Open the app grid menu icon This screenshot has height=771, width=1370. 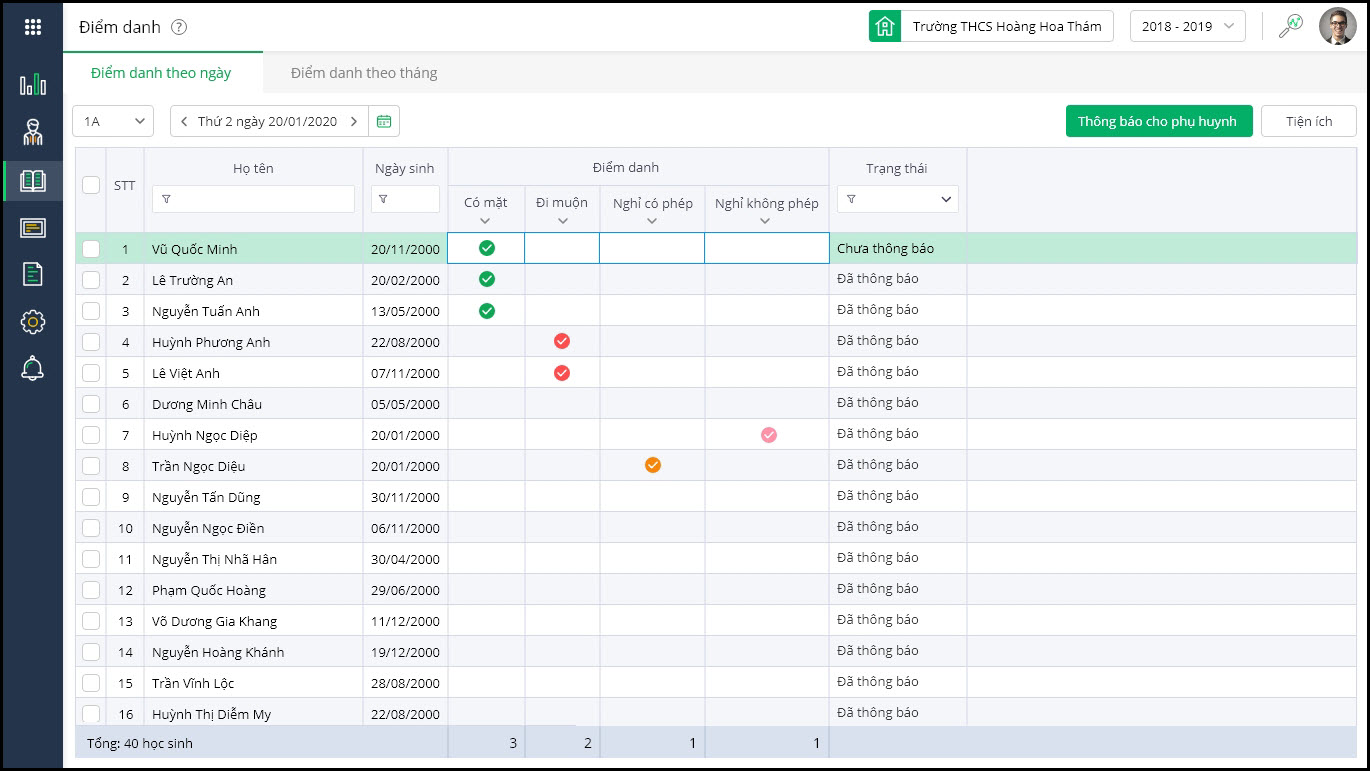[x=32, y=27]
